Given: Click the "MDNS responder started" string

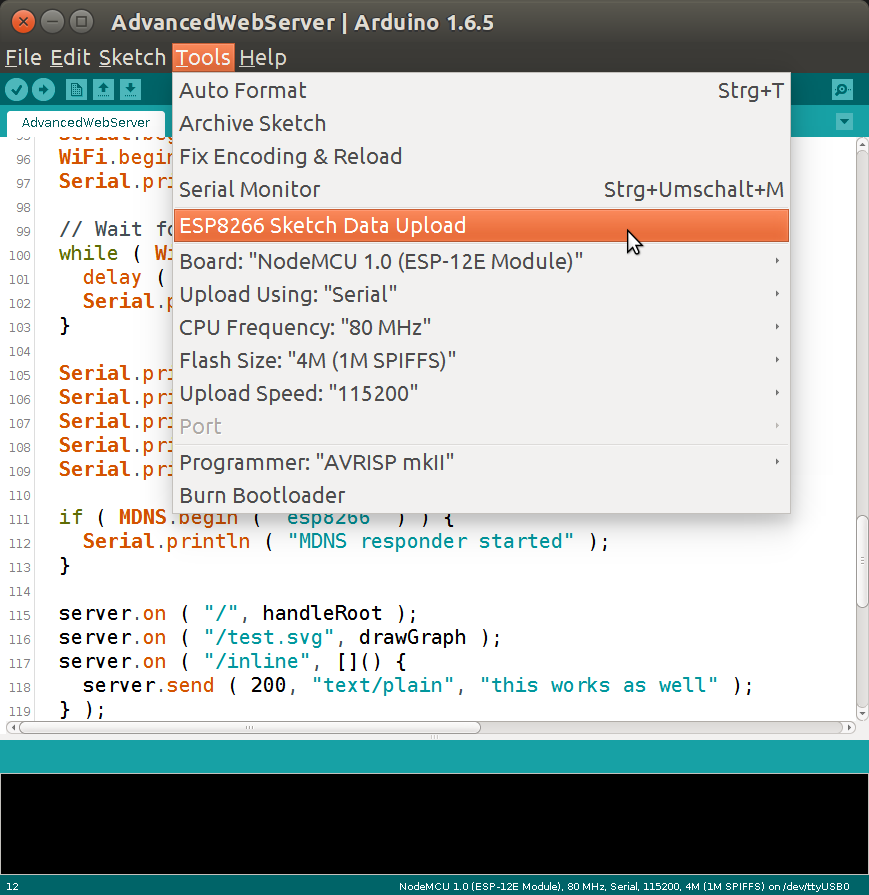Looking at the screenshot, I should pyautogui.click(x=431, y=541).
